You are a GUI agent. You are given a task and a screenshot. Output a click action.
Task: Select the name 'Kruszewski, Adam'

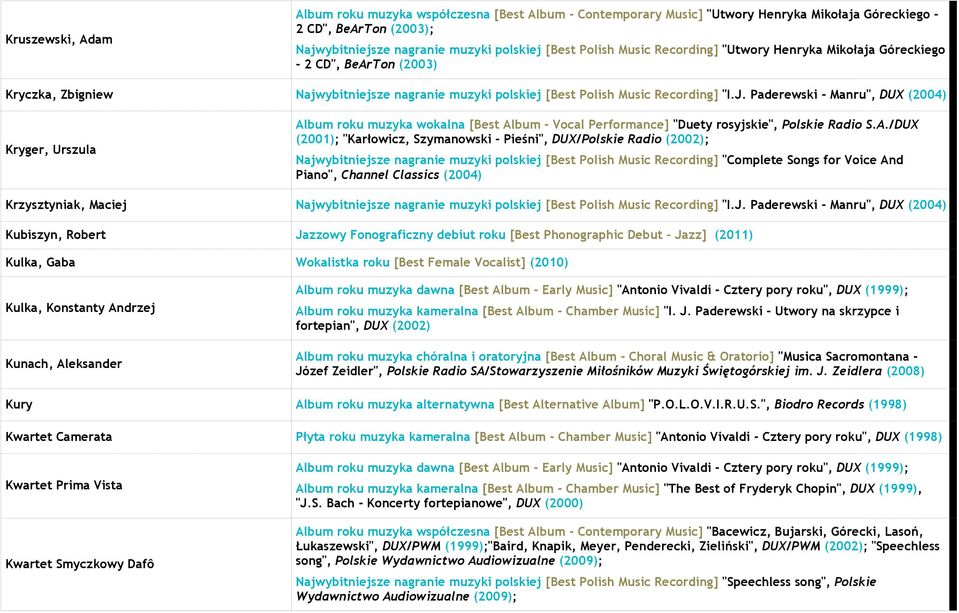point(59,40)
